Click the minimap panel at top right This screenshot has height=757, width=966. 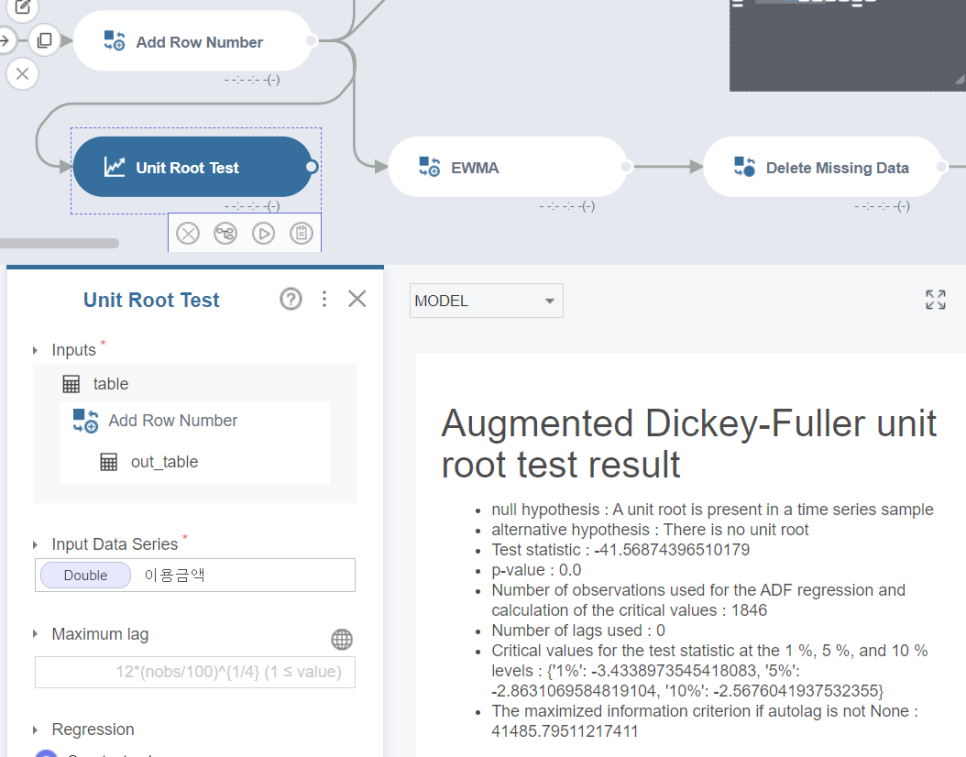(848, 45)
